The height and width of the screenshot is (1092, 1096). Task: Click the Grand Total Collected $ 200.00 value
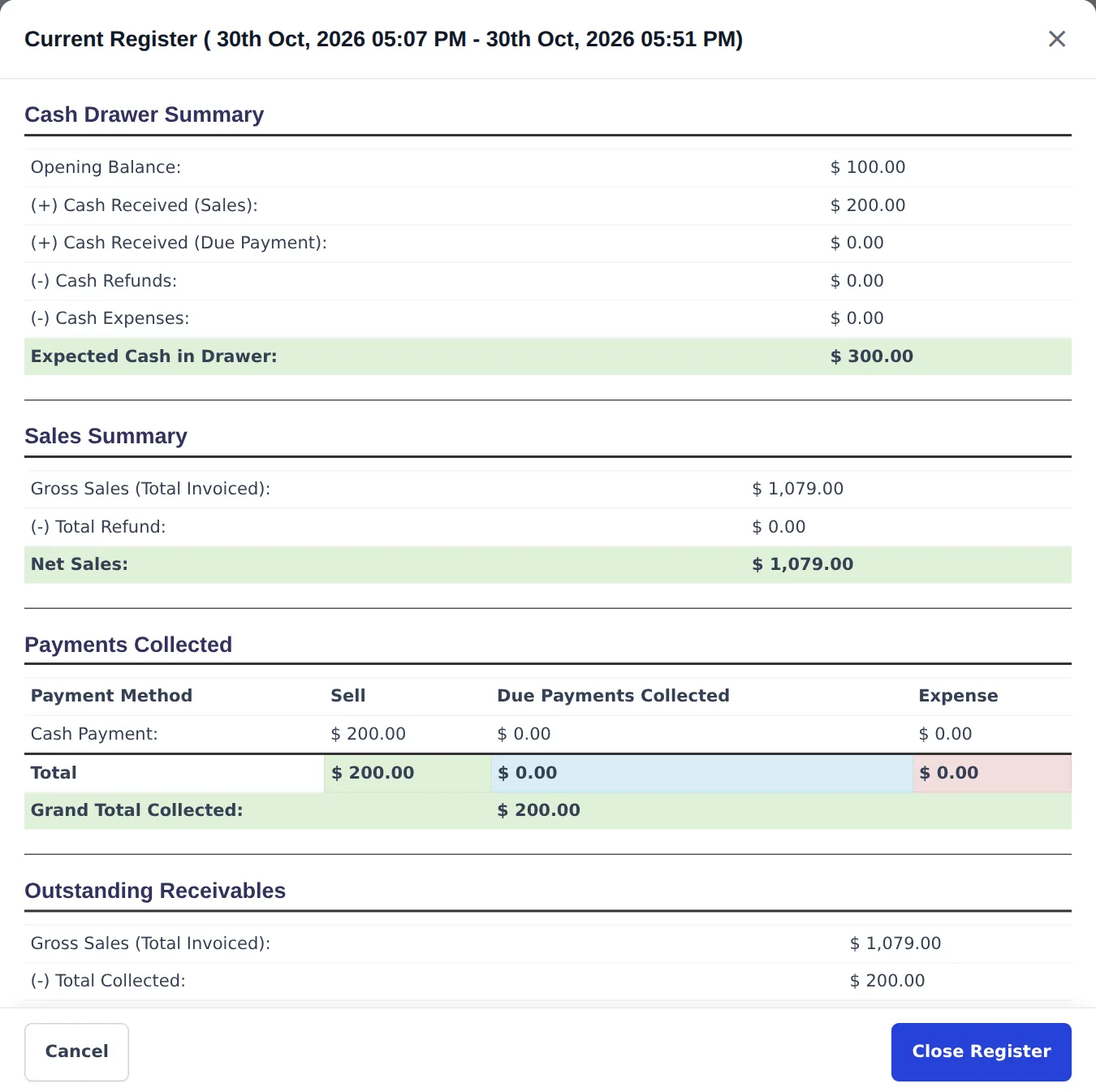point(538,810)
